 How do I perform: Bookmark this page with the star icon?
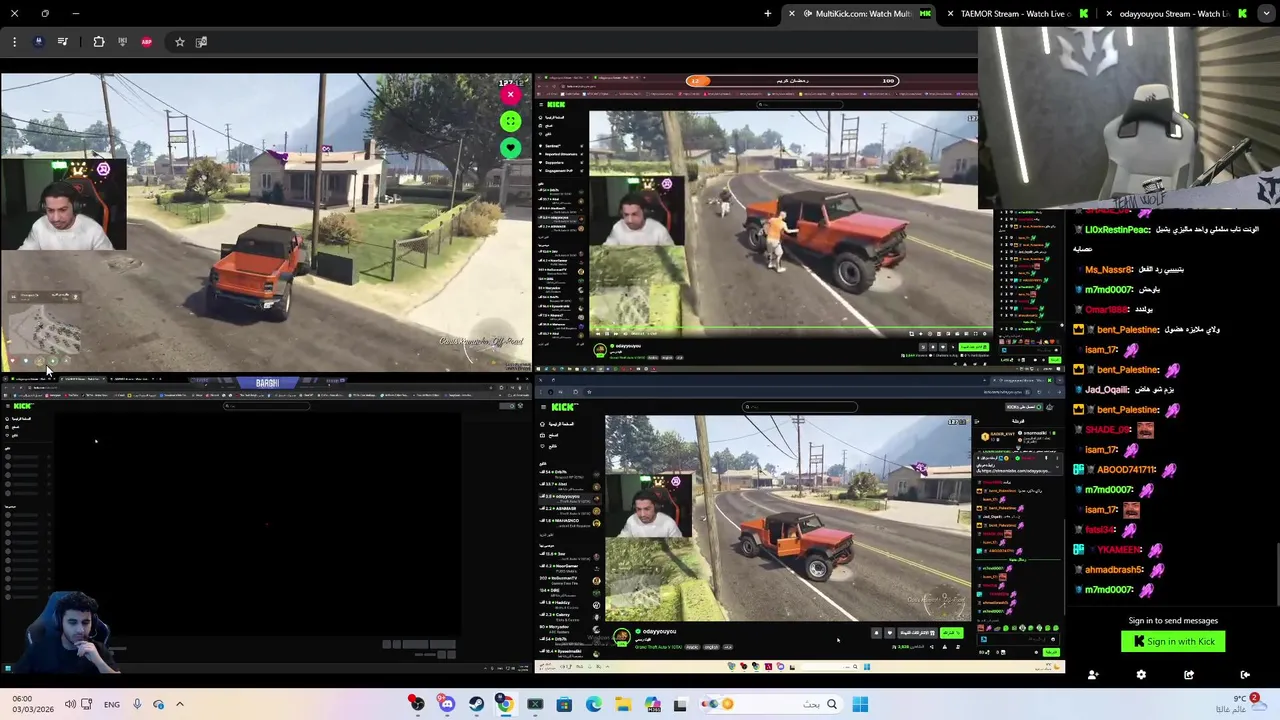pos(179,42)
